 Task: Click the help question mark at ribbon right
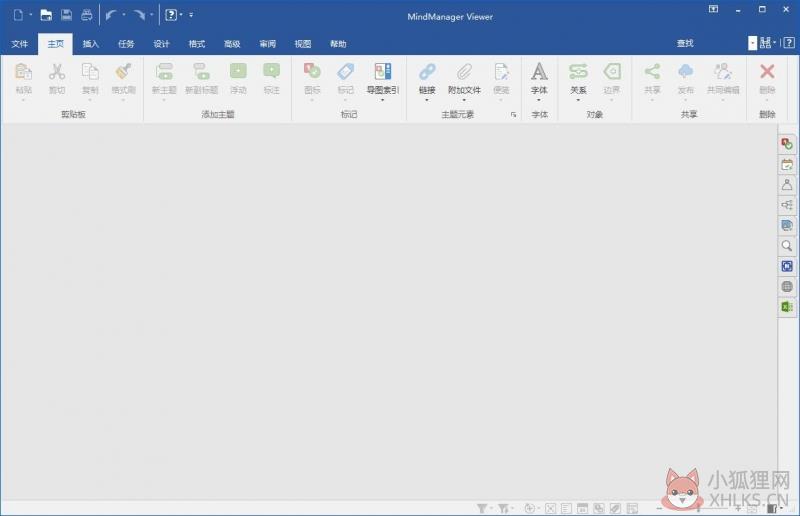pyautogui.click(x=789, y=43)
